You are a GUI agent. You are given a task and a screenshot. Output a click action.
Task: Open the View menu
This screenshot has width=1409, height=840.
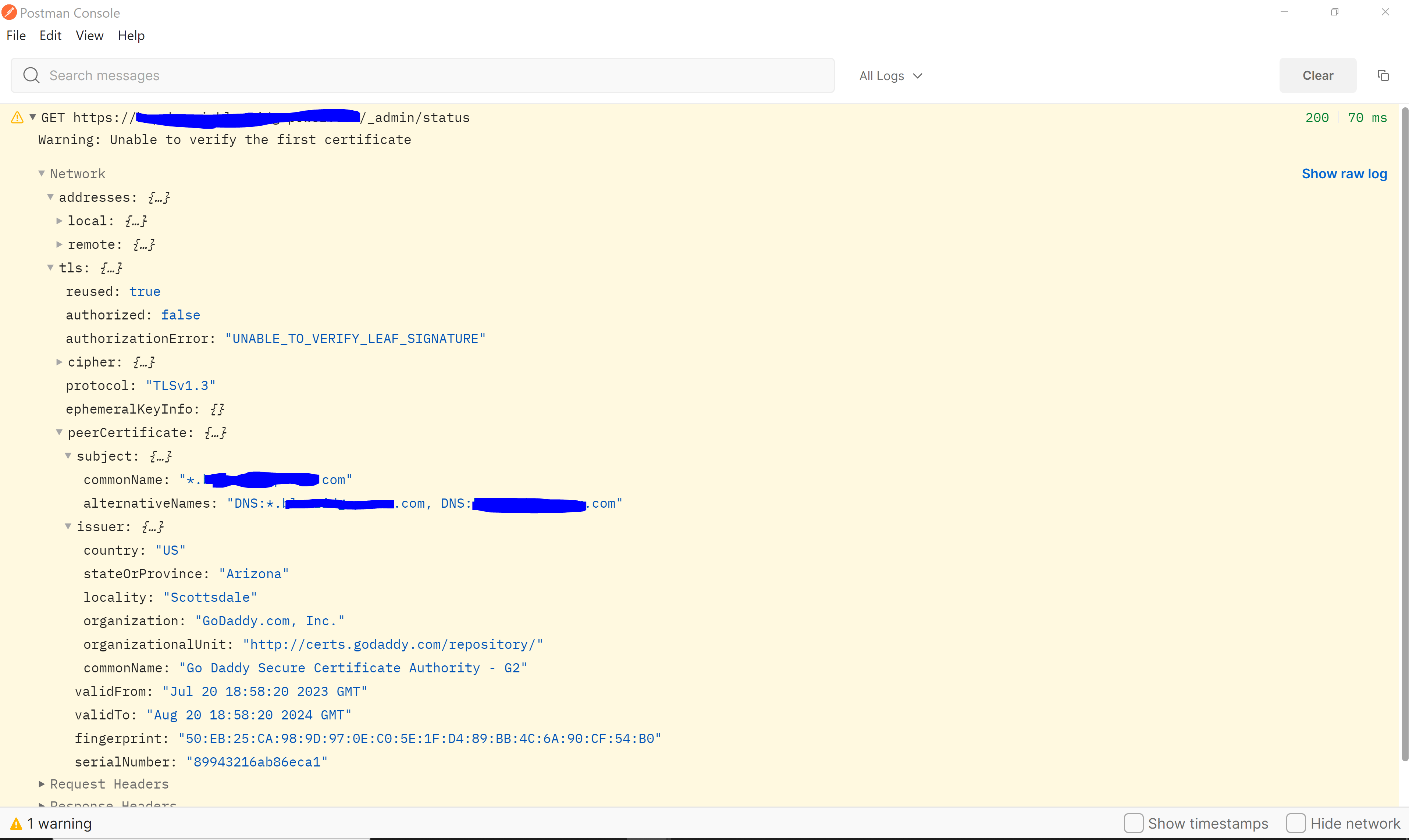(89, 36)
